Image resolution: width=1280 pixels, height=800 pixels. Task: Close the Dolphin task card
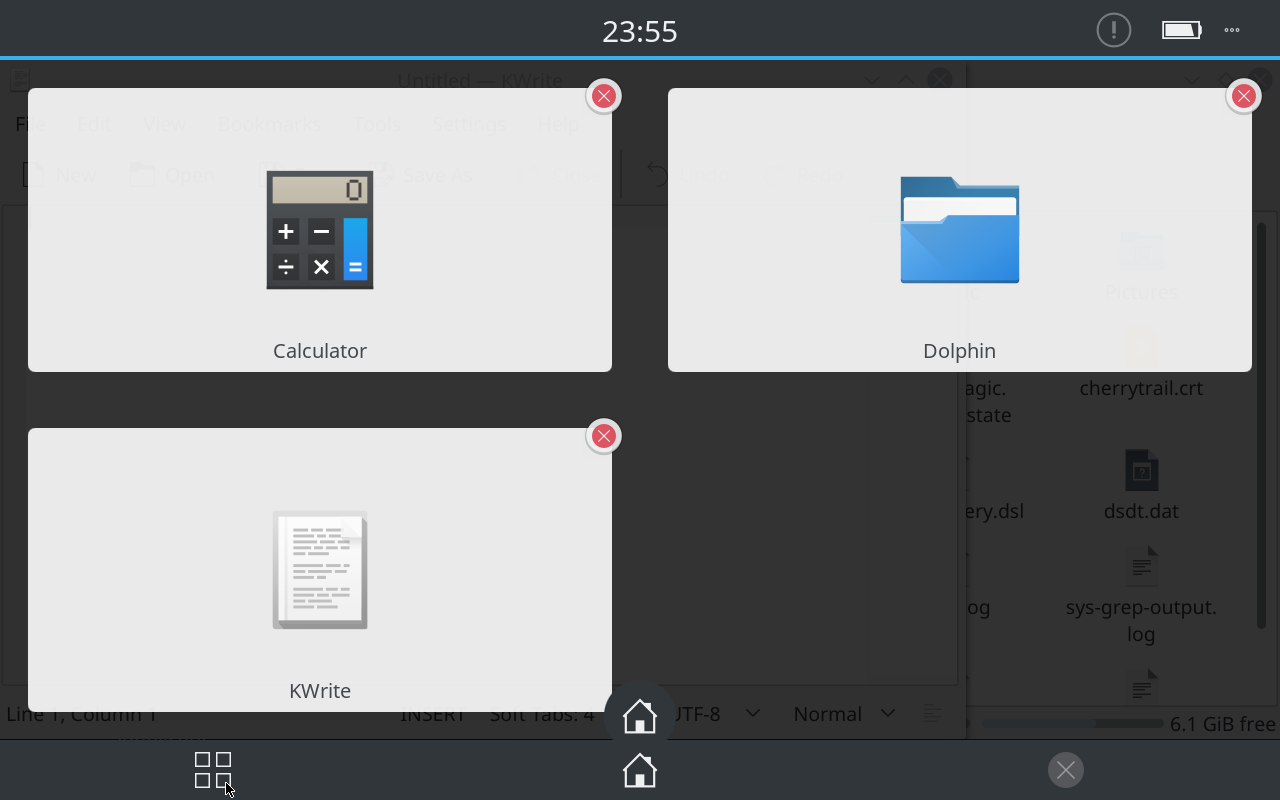pos(1243,96)
